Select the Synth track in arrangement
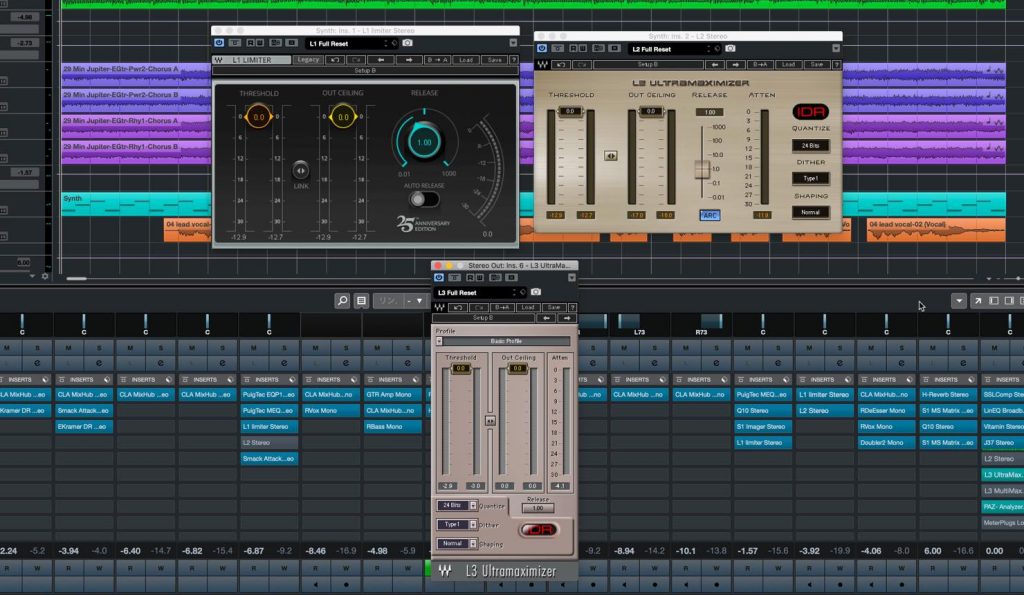Image resolution: width=1024 pixels, height=595 pixels. click(136, 204)
